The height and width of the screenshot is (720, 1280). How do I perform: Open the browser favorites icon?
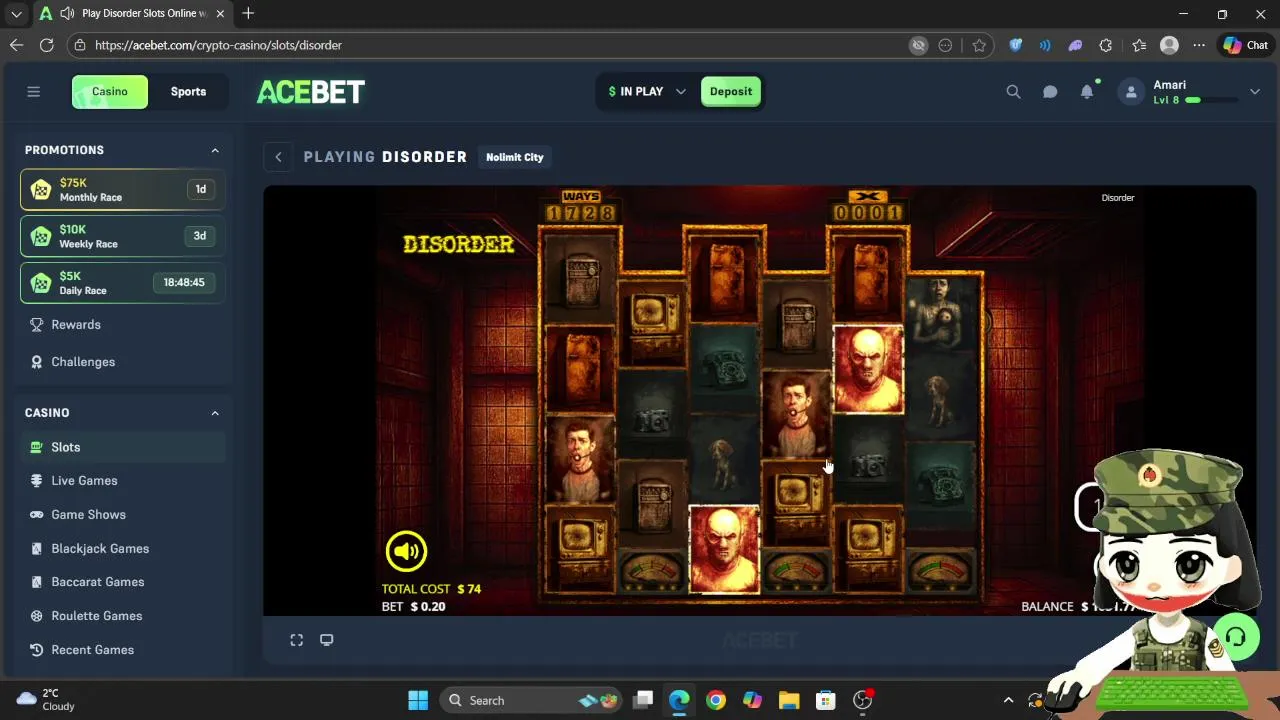(x=1139, y=45)
